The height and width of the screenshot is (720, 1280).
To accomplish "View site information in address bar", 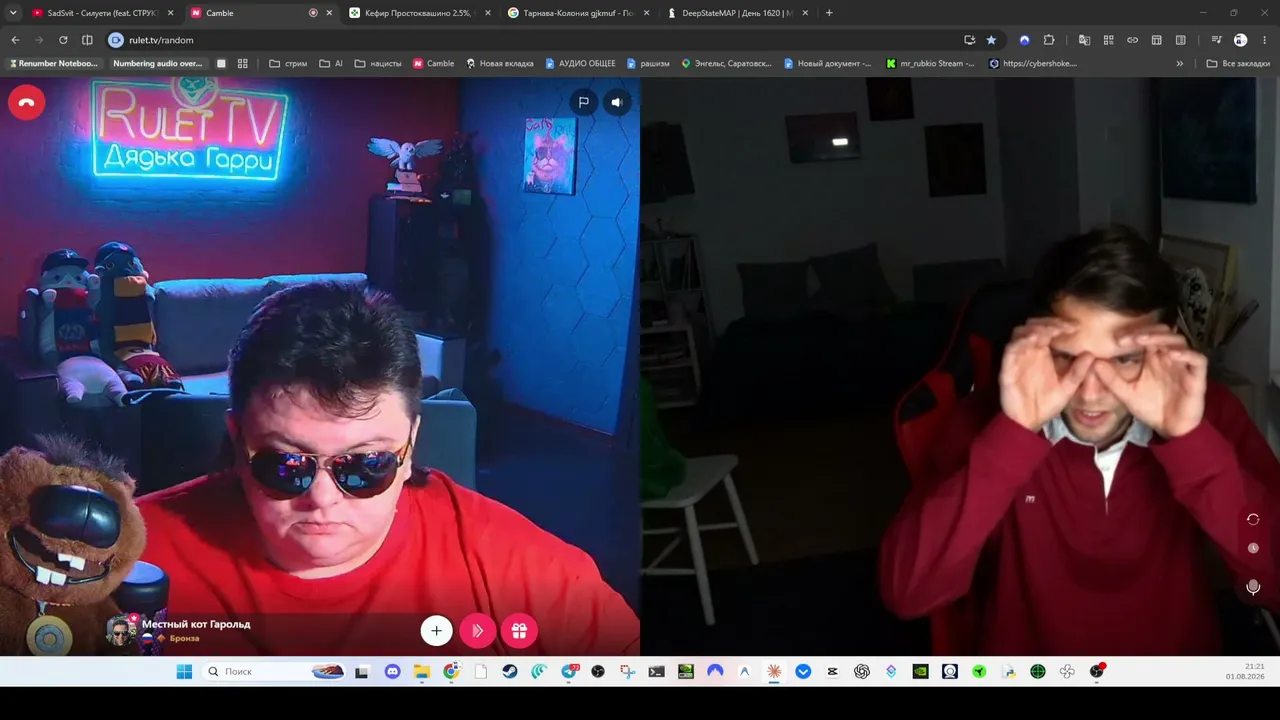I will pos(116,40).
